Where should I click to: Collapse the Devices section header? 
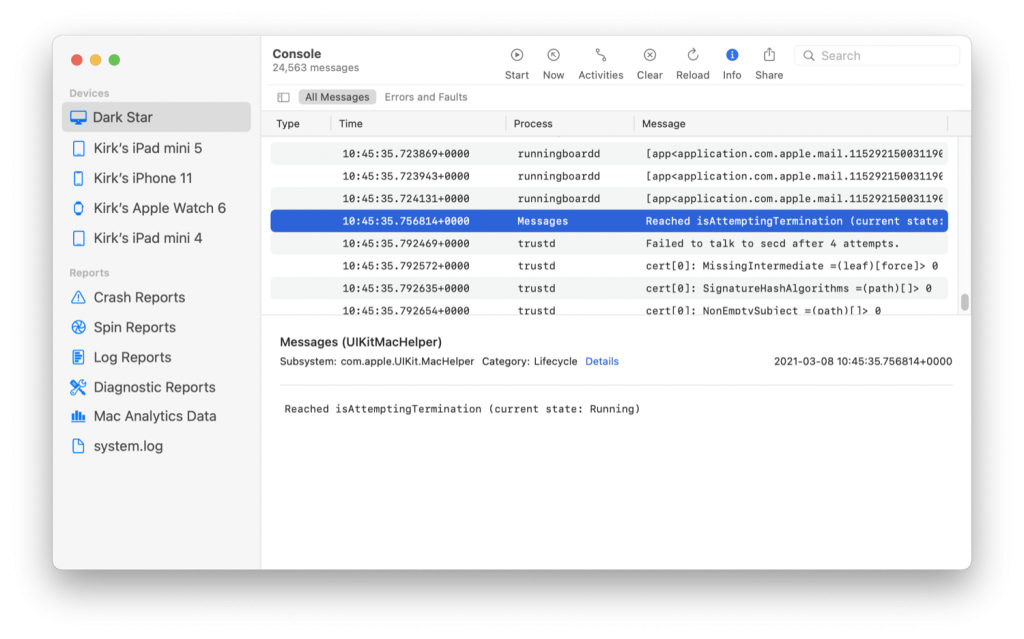[89, 92]
